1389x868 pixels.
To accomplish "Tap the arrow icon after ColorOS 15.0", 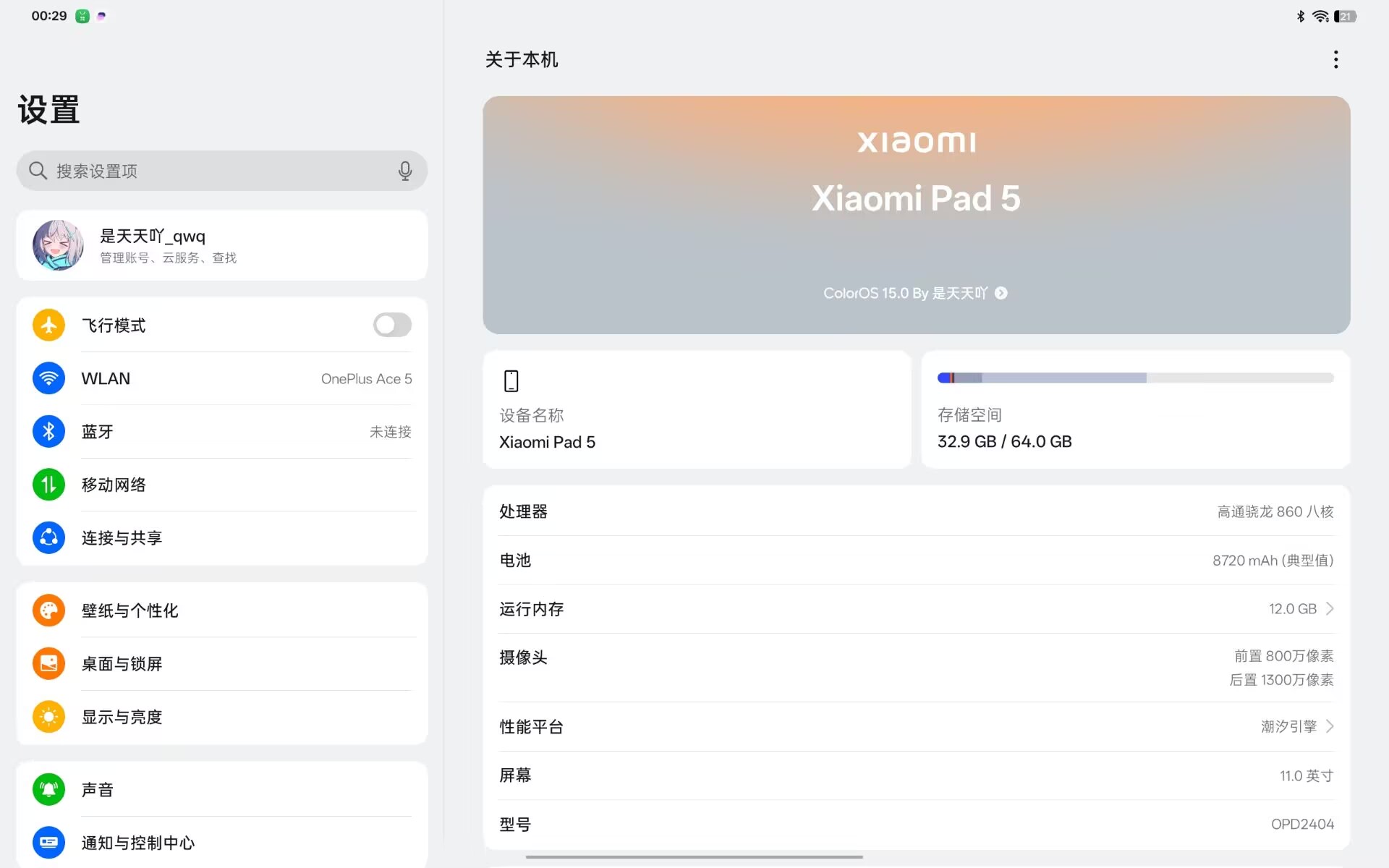I will (x=1001, y=293).
